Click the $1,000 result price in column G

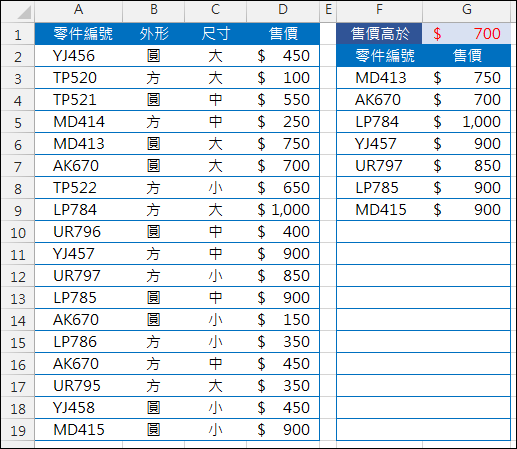click(467, 122)
